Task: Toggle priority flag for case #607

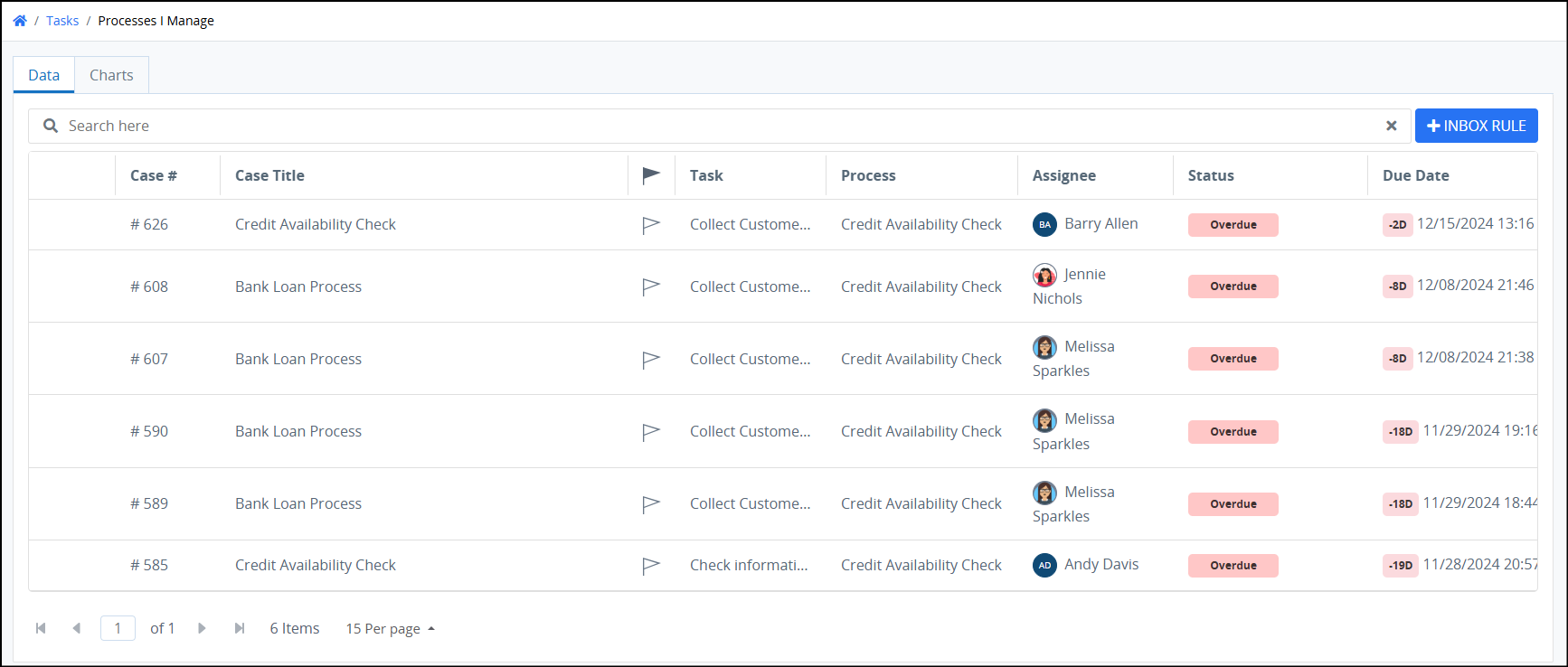Action: tap(651, 360)
